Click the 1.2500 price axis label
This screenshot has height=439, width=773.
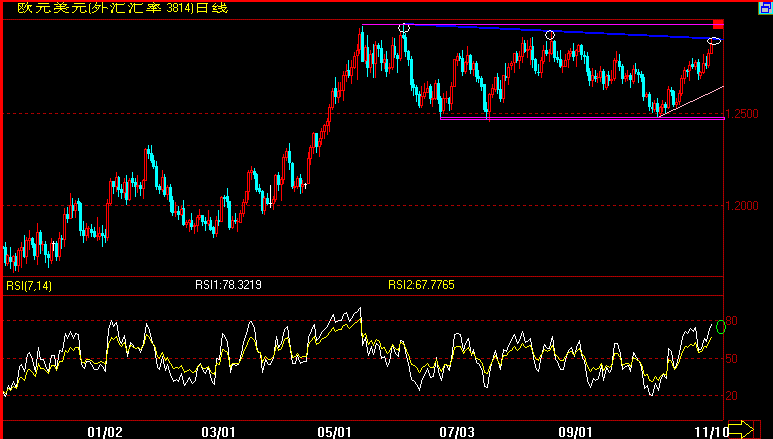tap(742, 114)
